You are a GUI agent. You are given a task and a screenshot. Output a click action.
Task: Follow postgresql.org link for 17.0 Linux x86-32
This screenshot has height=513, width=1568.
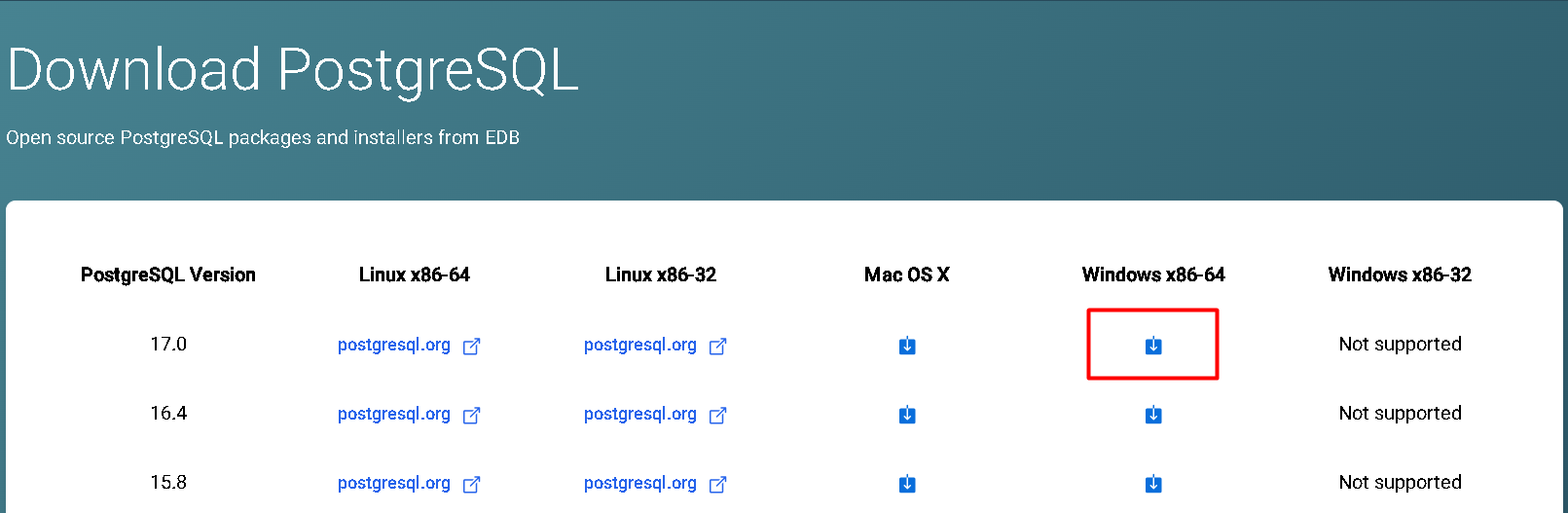(x=640, y=345)
